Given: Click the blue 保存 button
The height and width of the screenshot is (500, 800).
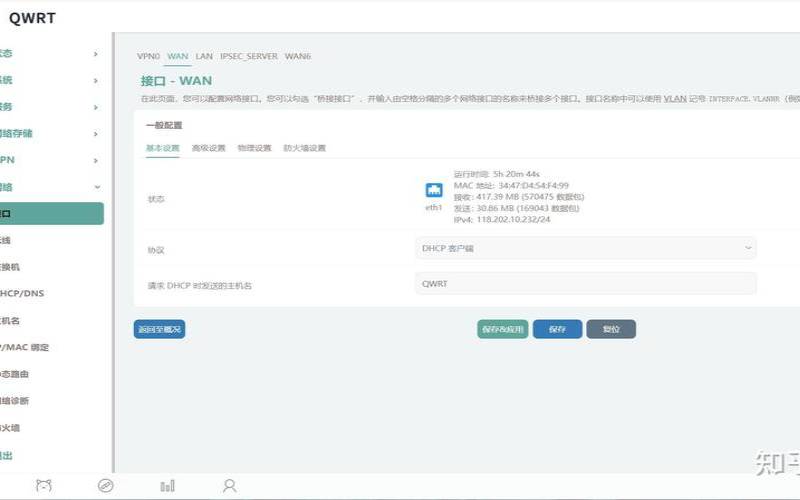Looking at the screenshot, I should pyautogui.click(x=557, y=329).
